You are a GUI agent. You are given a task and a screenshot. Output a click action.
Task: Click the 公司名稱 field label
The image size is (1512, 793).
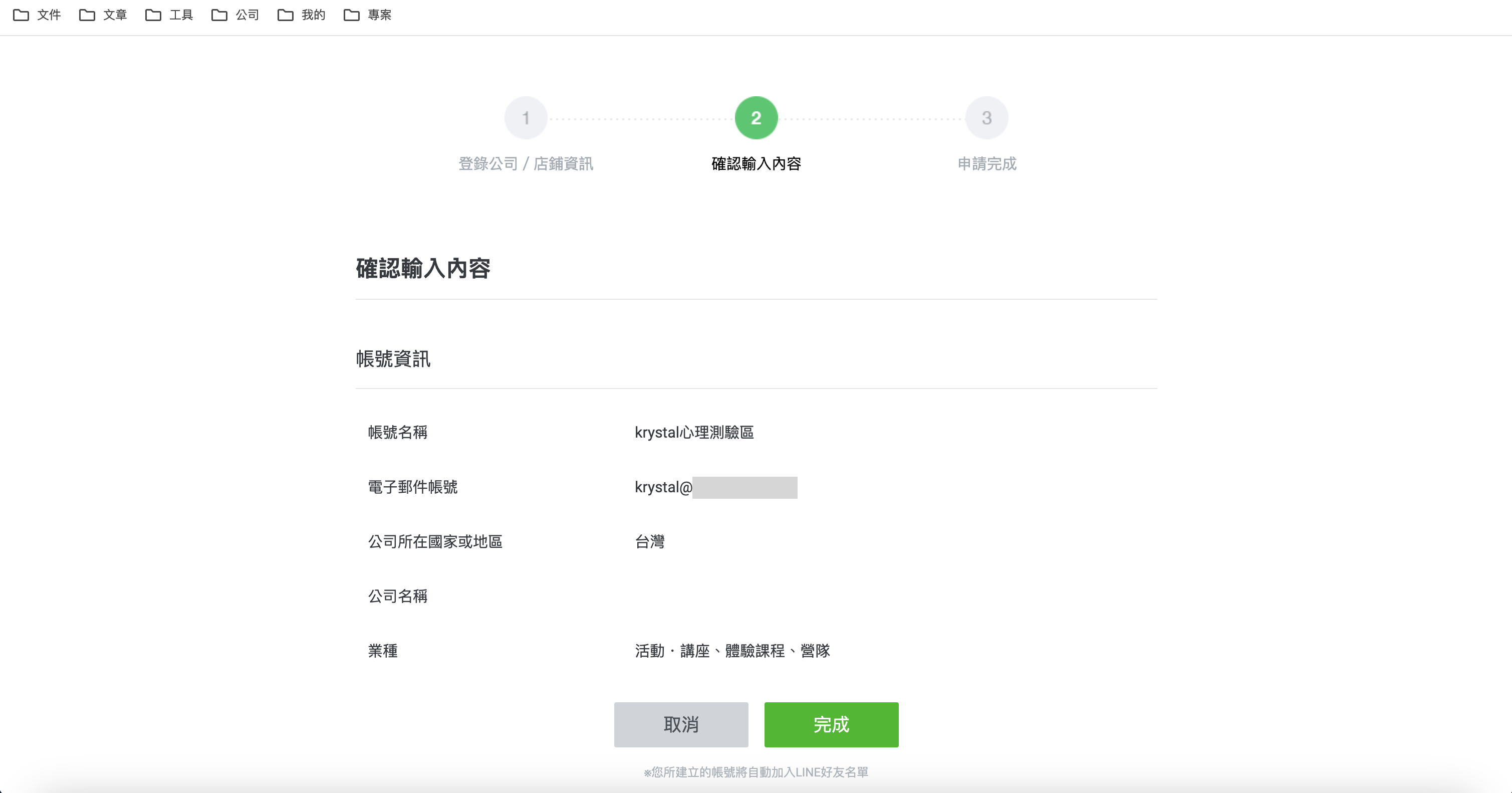(397, 596)
